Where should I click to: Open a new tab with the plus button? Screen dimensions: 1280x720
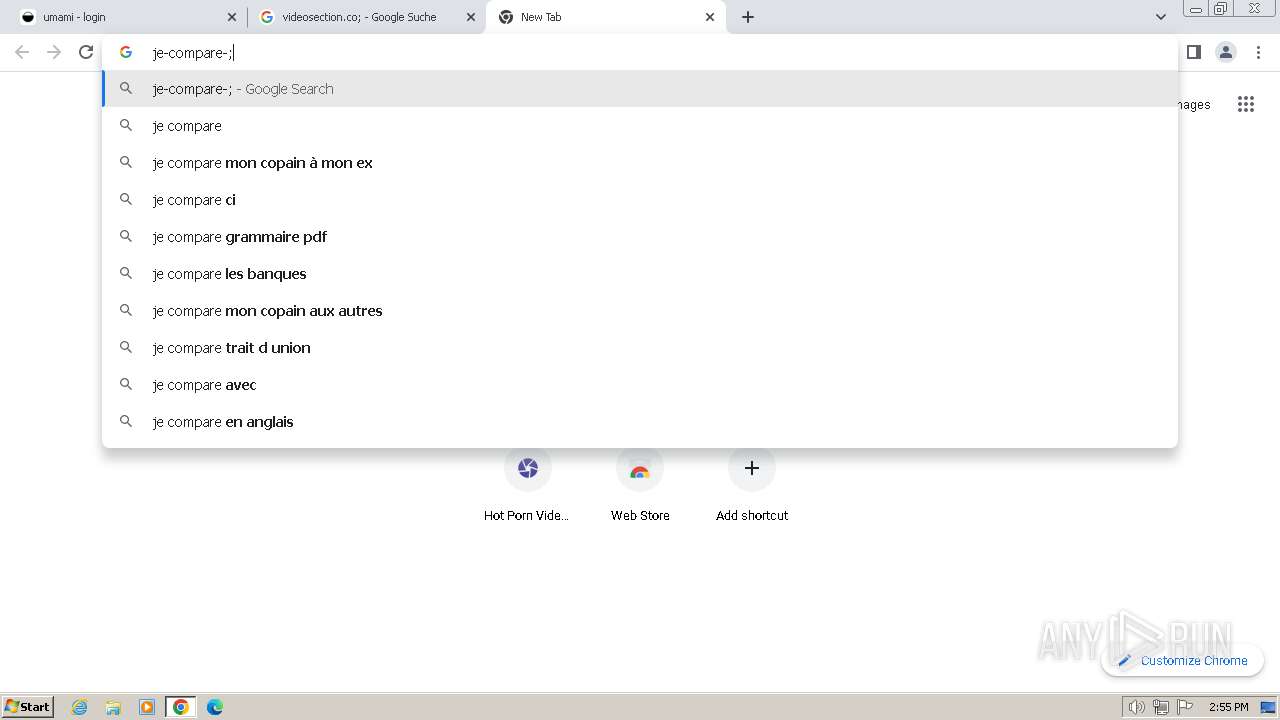(748, 17)
